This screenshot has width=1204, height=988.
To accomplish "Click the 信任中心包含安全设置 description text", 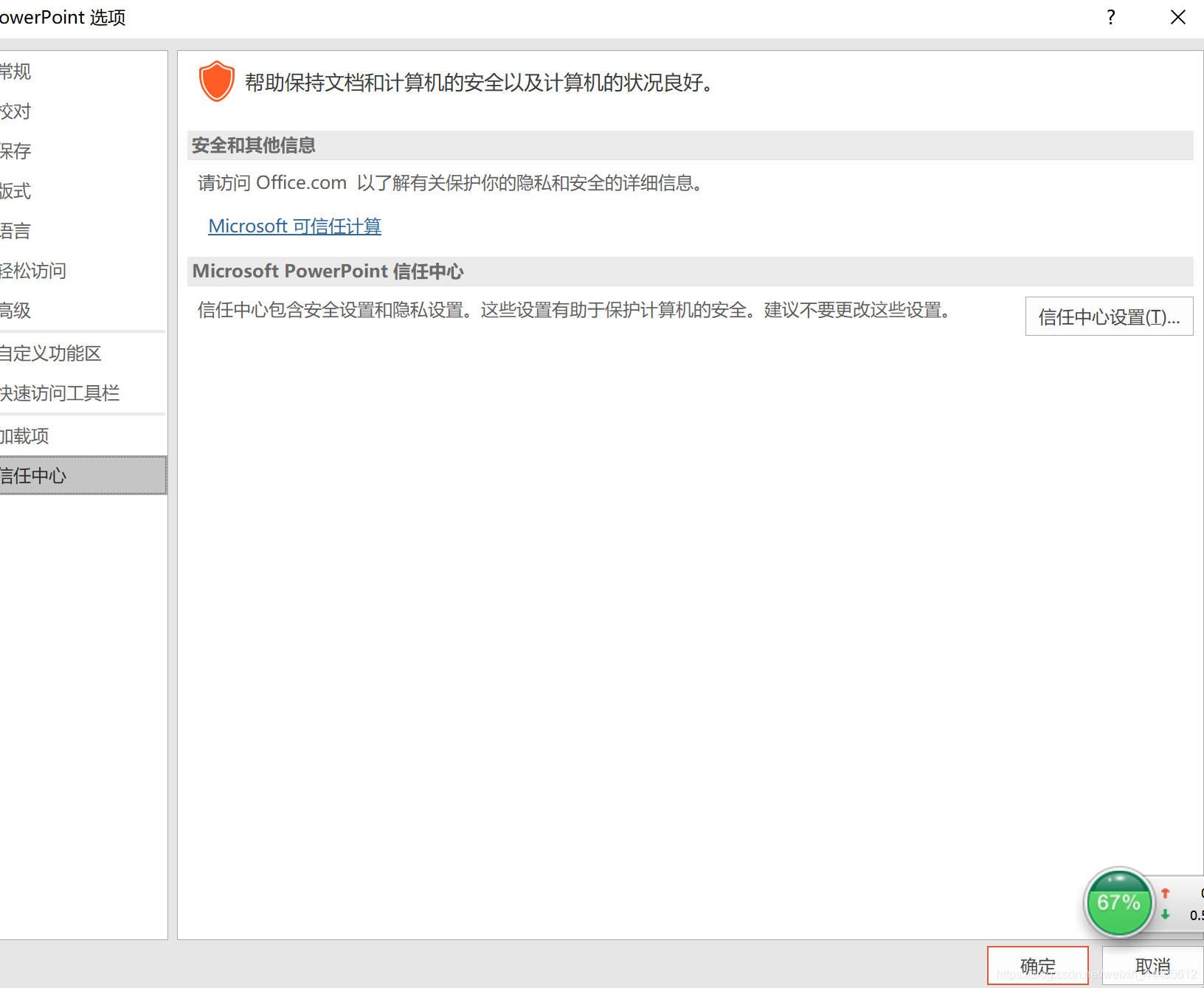I will pos(575,310).
